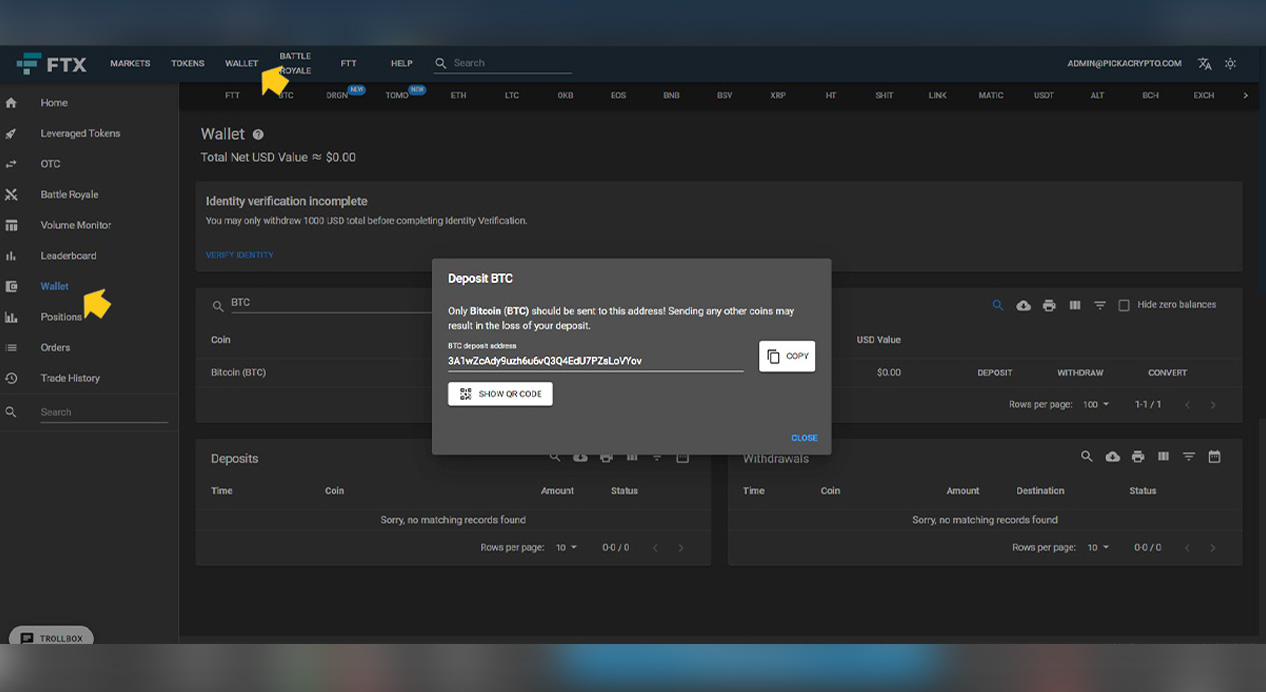
Task: Click the Home icon in the sidebar
Action: tap(12, 103)
